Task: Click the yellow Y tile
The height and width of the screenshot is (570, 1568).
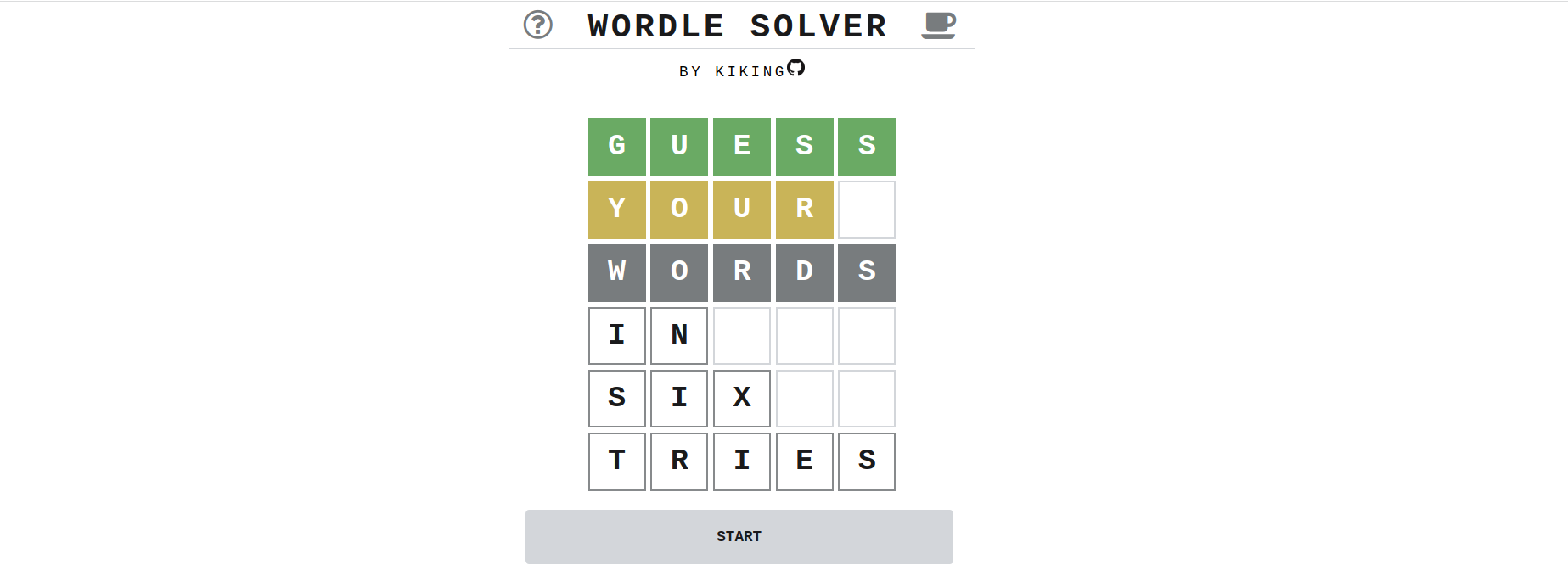Action: tap(617, 210)
